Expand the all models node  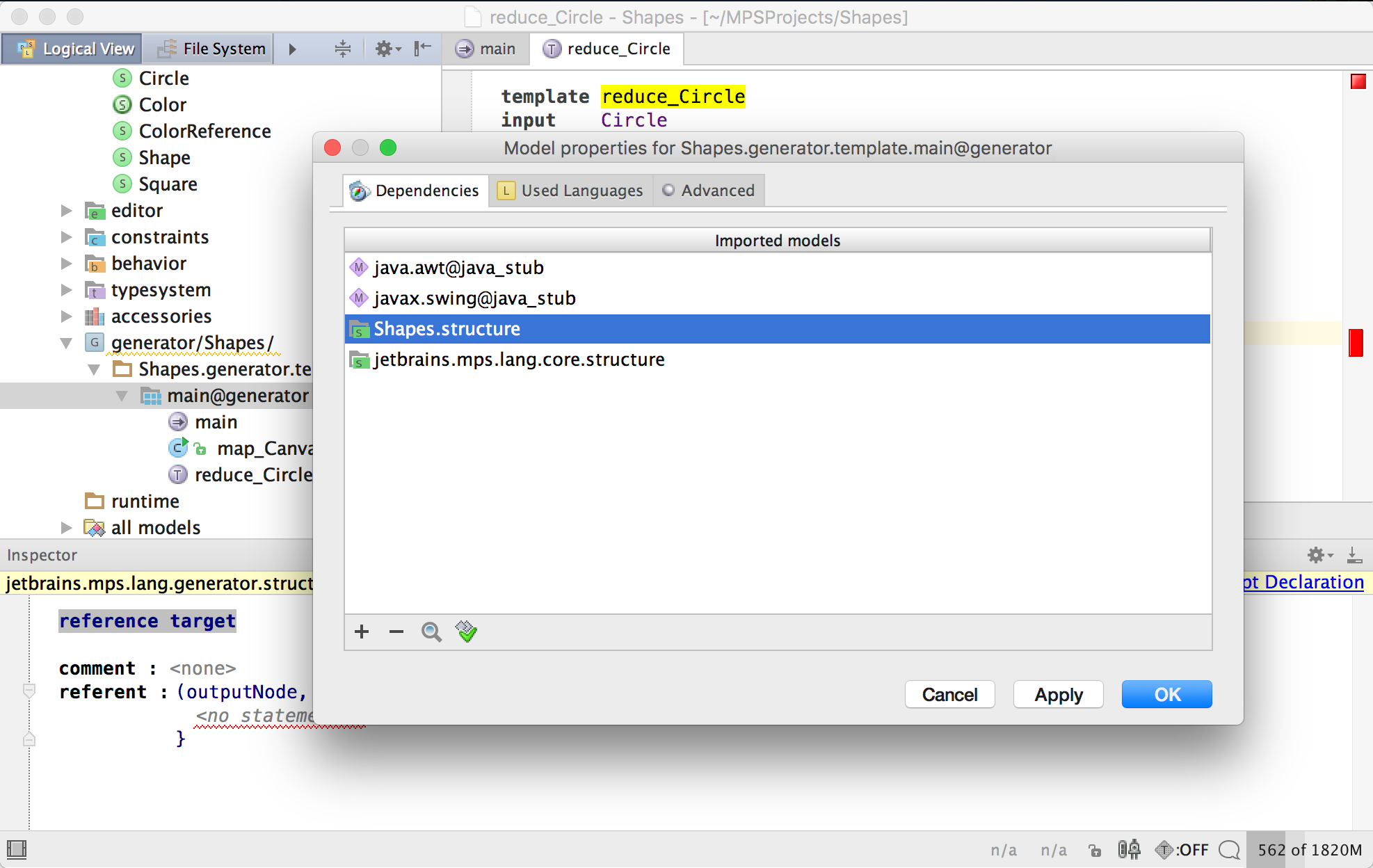pyautogui.click(x=67, y=528)
